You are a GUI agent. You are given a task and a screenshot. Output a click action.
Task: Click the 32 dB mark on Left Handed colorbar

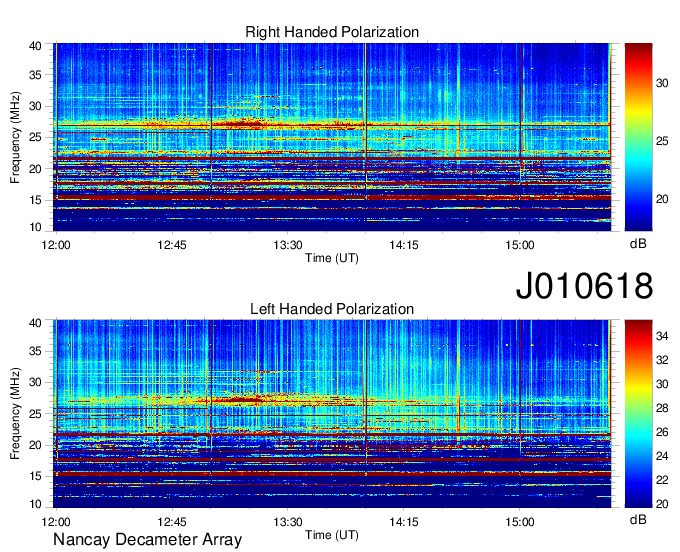(662, 360)
